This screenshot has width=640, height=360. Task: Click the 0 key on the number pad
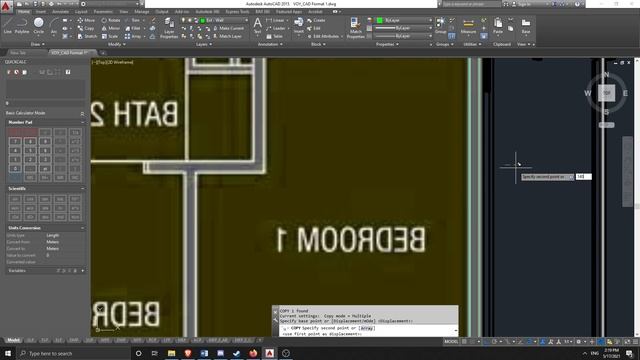tap(15, 169)
